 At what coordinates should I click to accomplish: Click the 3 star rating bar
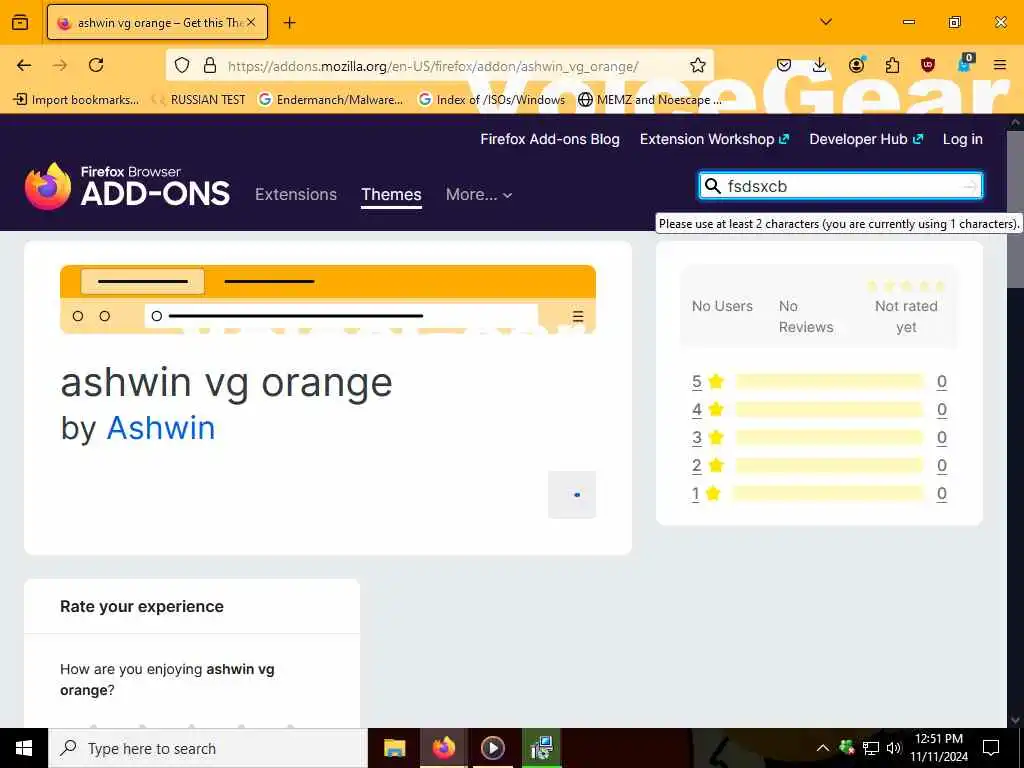pos(829,438)
